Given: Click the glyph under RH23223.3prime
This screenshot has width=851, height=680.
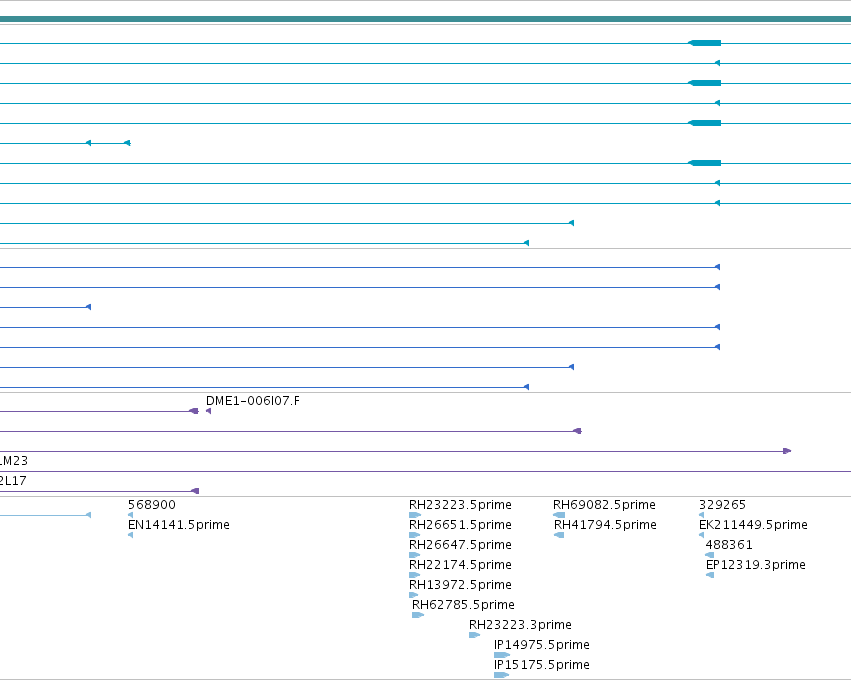Looking at the screenshot, I should pyautogui.click(x=475, y=635).
